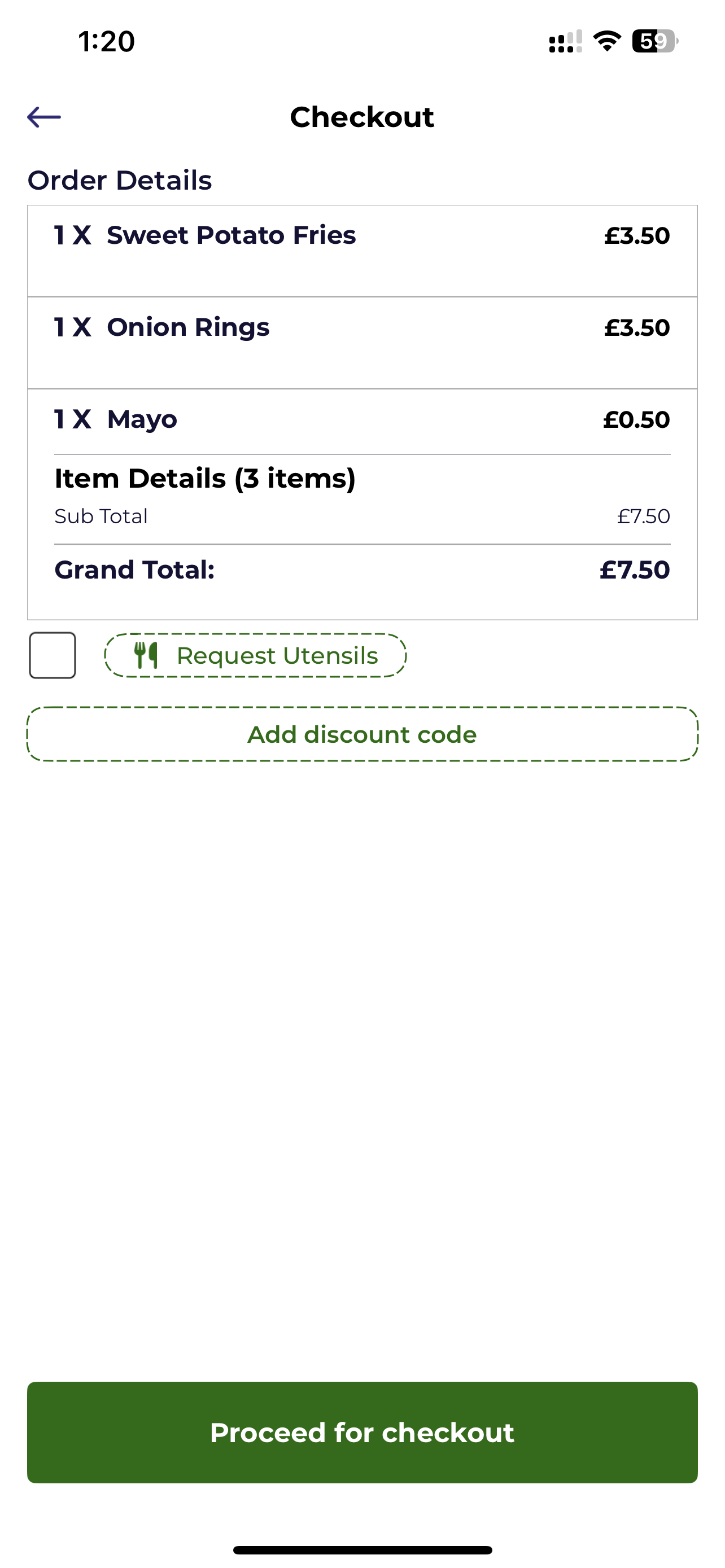The width and height of the screenshot is (725, 1568).
Task: Tap the Item Details (3 items) heading
Action: point(205,479)
